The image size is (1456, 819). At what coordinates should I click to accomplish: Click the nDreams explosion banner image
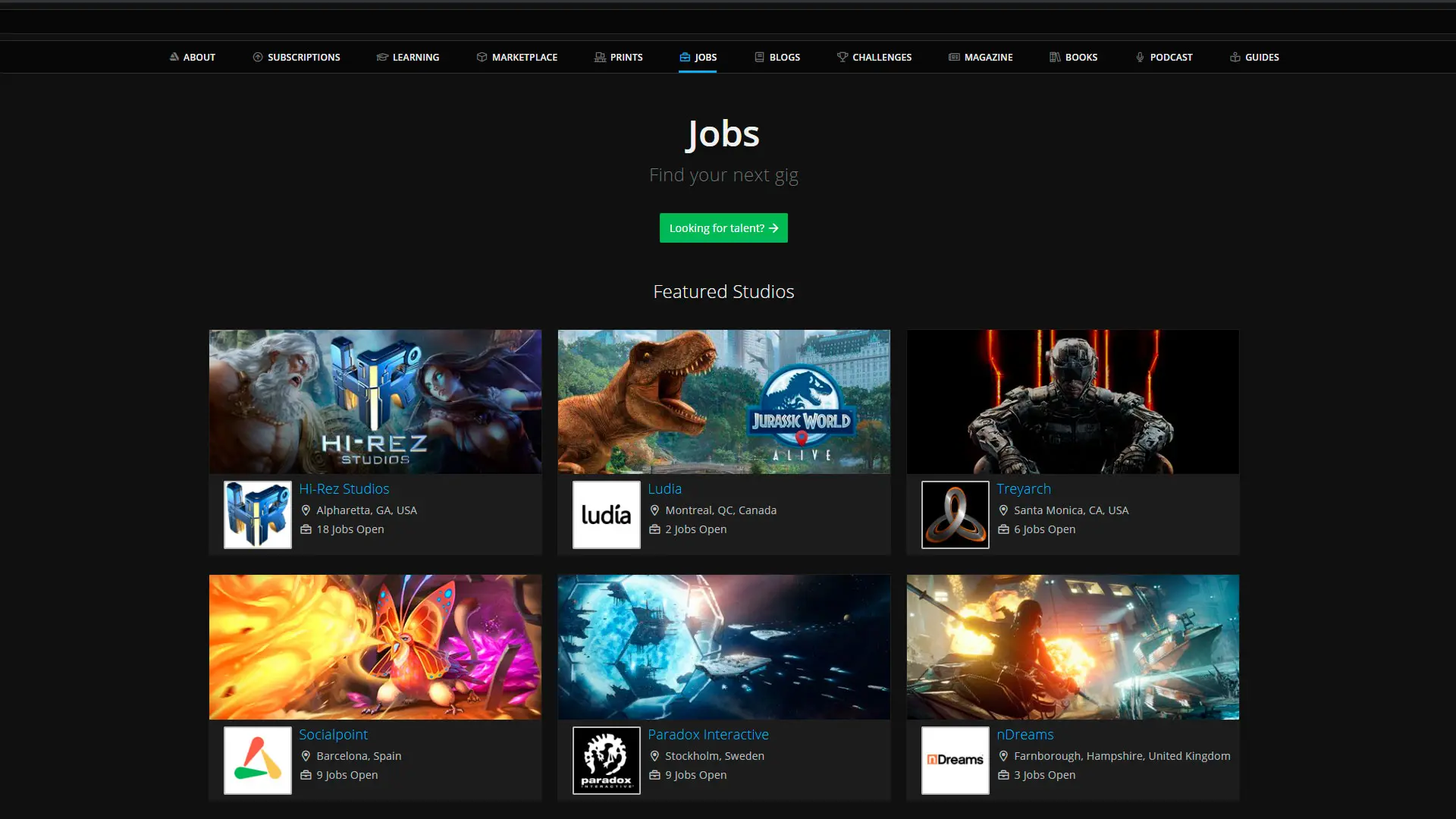coord(1073,647)
